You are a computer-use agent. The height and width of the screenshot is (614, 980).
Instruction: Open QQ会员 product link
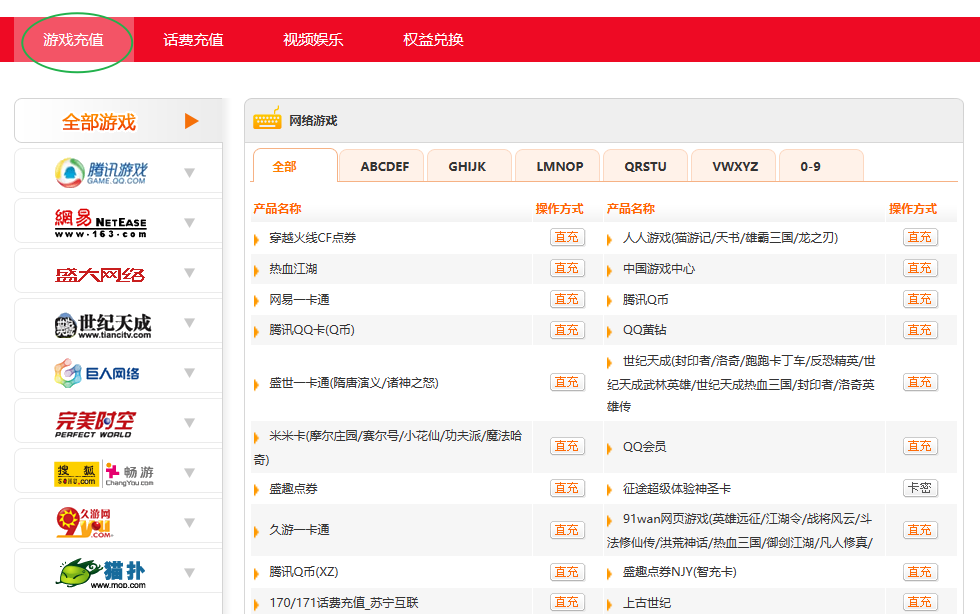pos(644,446)
